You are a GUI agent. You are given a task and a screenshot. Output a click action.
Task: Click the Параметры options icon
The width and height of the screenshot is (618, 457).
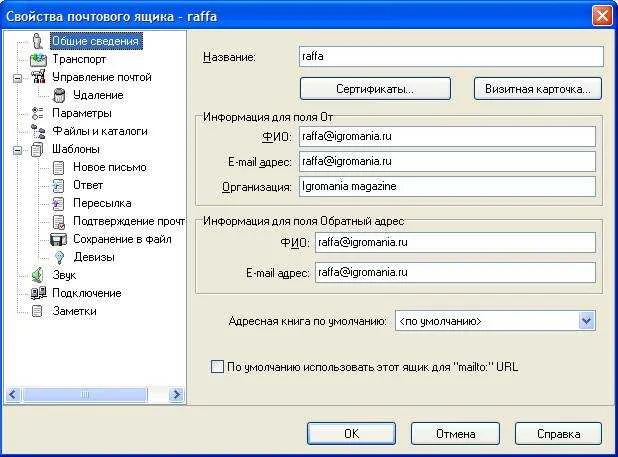pyautogui.click(x=38, y=113)
